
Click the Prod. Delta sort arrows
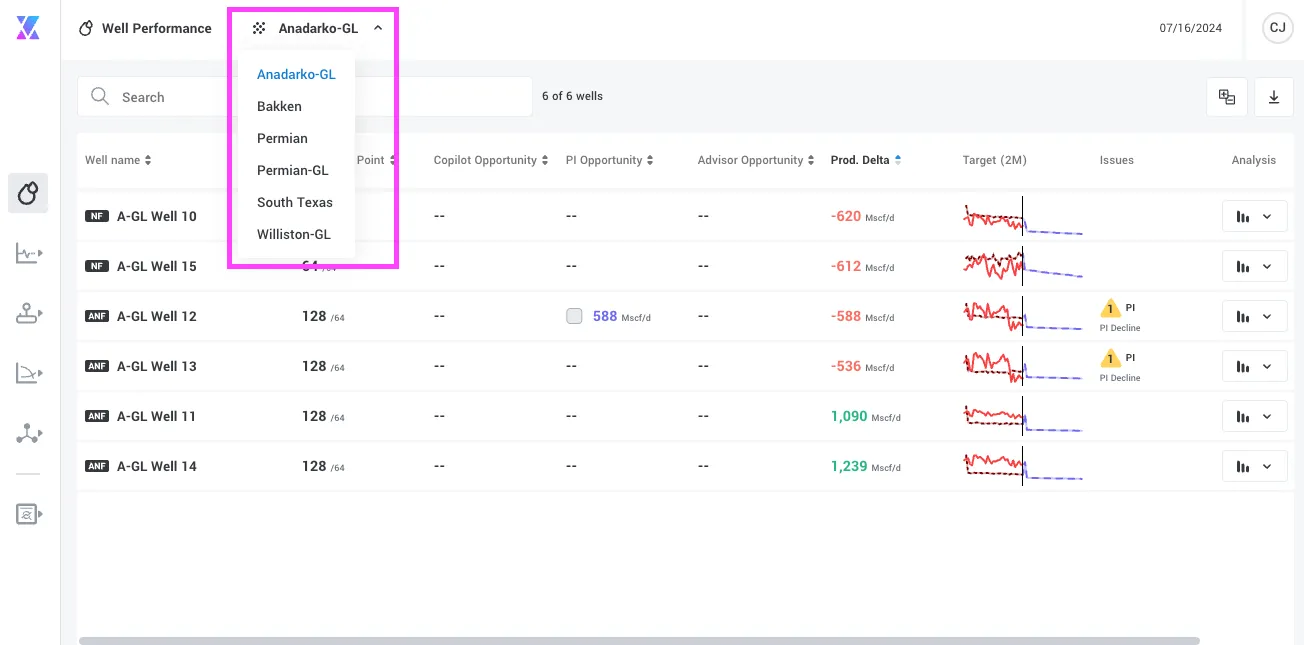(x=898, y=160)
